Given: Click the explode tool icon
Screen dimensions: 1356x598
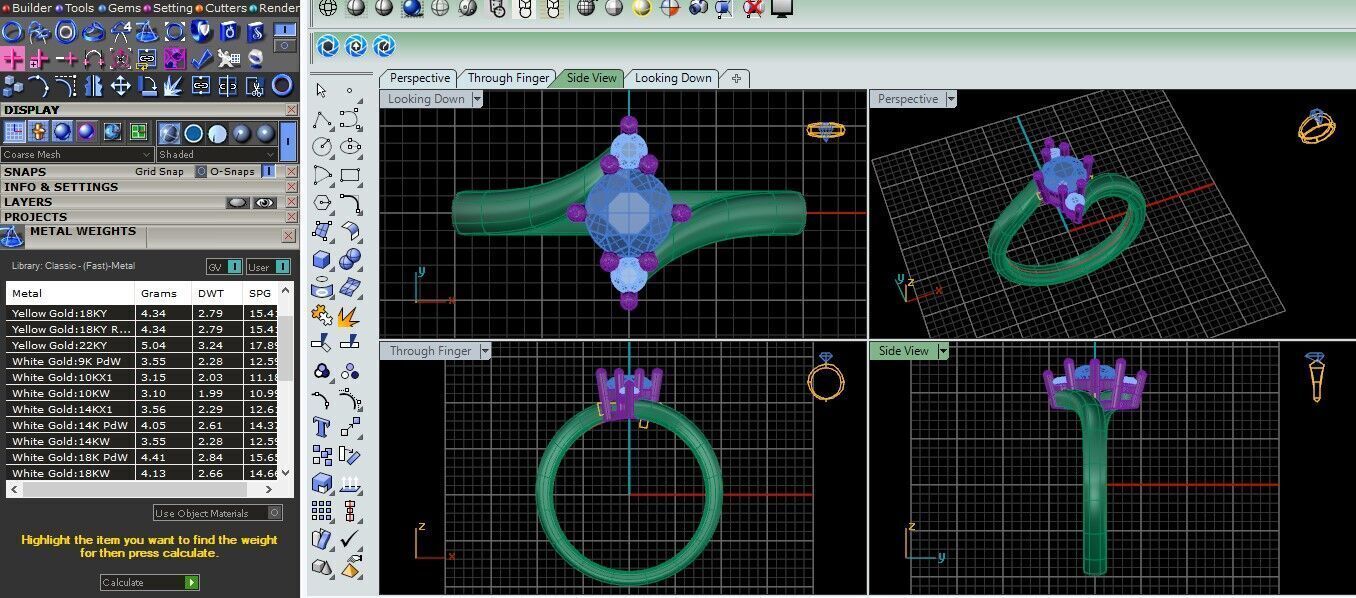Looking at the screenshot, I should point(350,316).
